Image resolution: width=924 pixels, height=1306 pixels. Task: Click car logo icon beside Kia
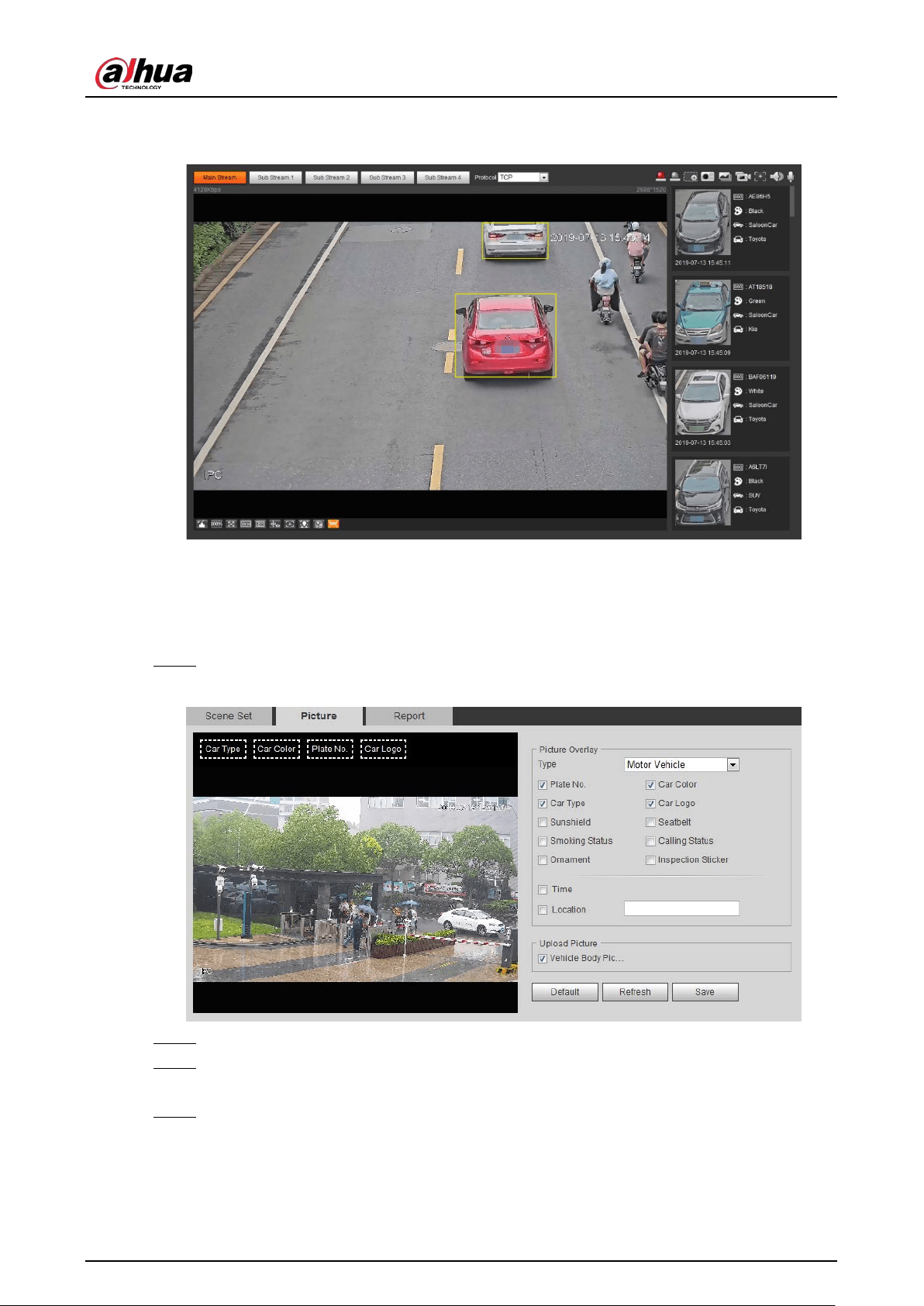pos(738,329)
